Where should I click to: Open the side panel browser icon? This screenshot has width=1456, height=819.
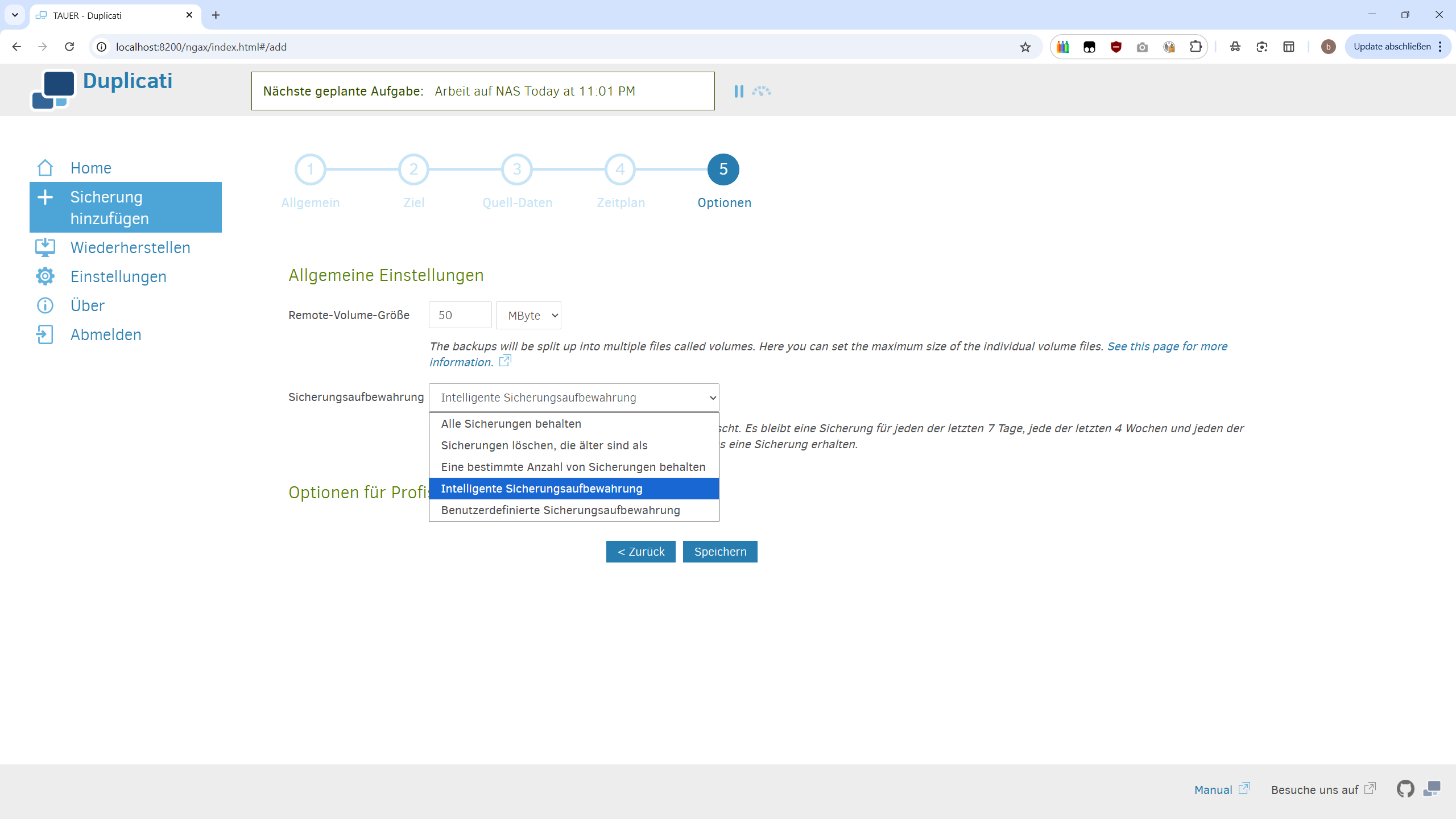coord(1289,47)
